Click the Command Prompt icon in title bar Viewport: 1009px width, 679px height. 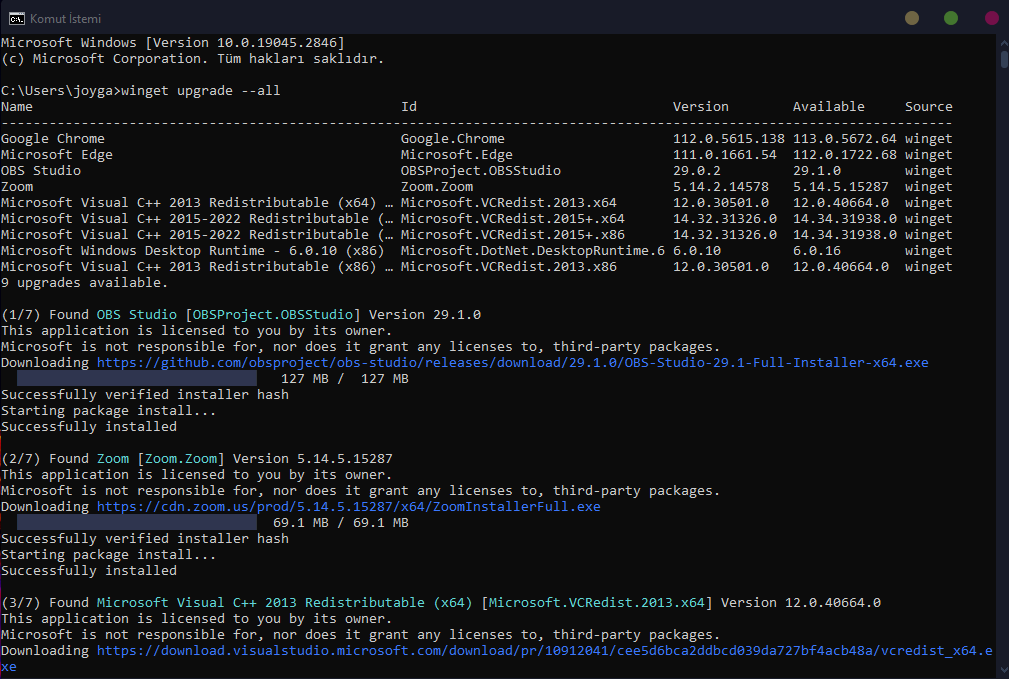pyautogui.click(x=16, y=19)
